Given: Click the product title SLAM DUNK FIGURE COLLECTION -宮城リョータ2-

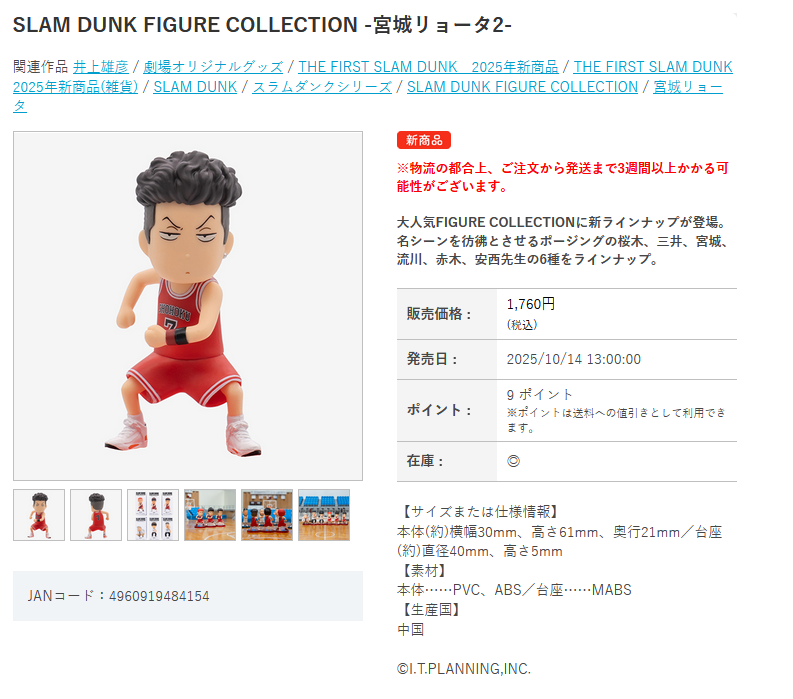Looking at the screenshot, I should pyautogui.click(x=262, y=25).
